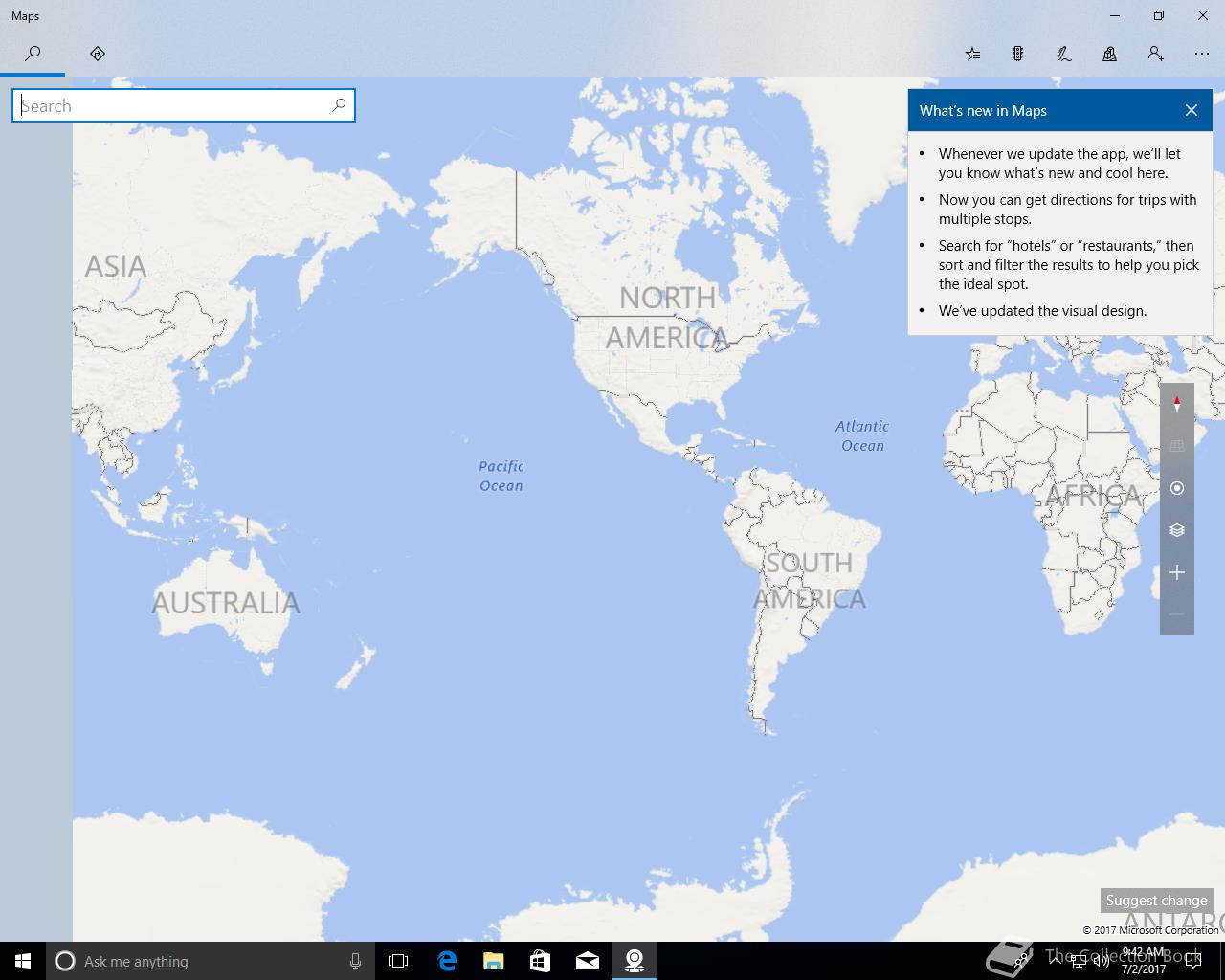Image resolution: width=1225 pixels, height=980 pixels.
Task: Open the Store app from the taskbar
Action: (540, 961)
